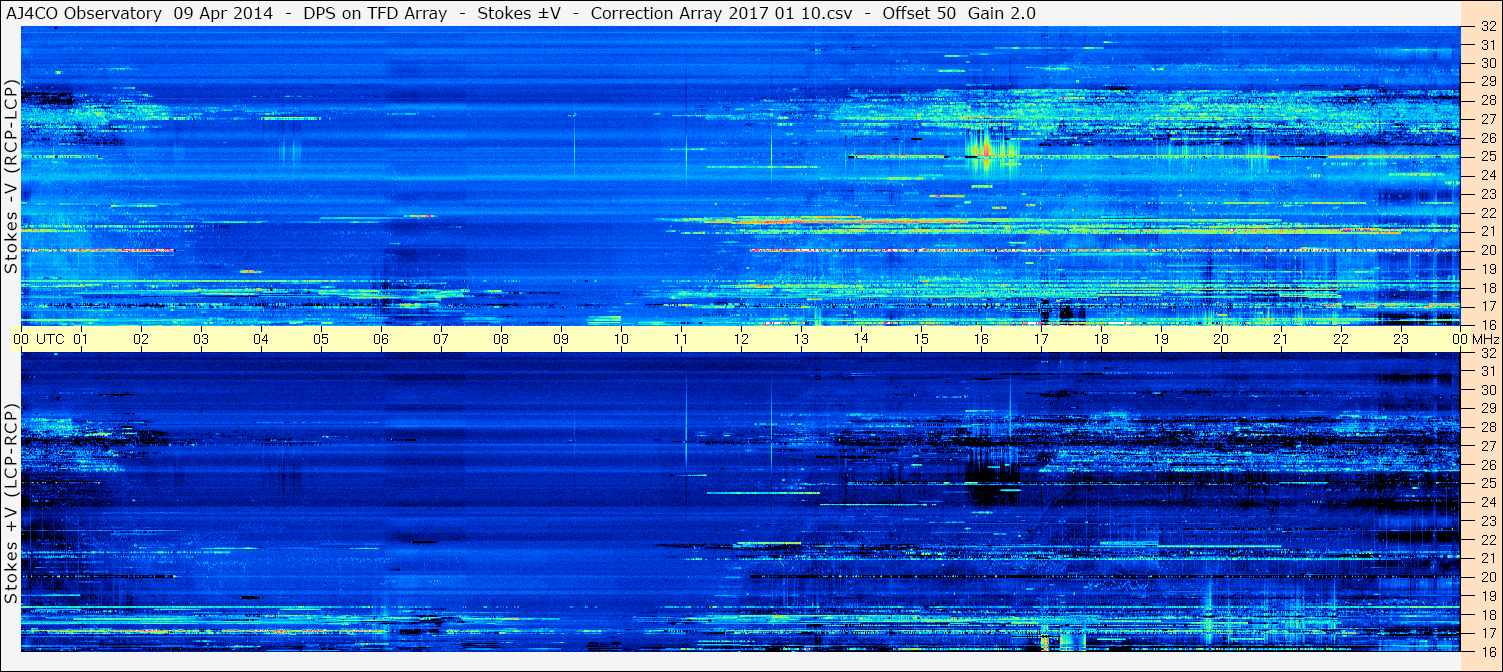The width and height of the screenshot is (1503, 672).
Task: Click the 03 hour tick on the UTC axis
Action: point(201,339)
